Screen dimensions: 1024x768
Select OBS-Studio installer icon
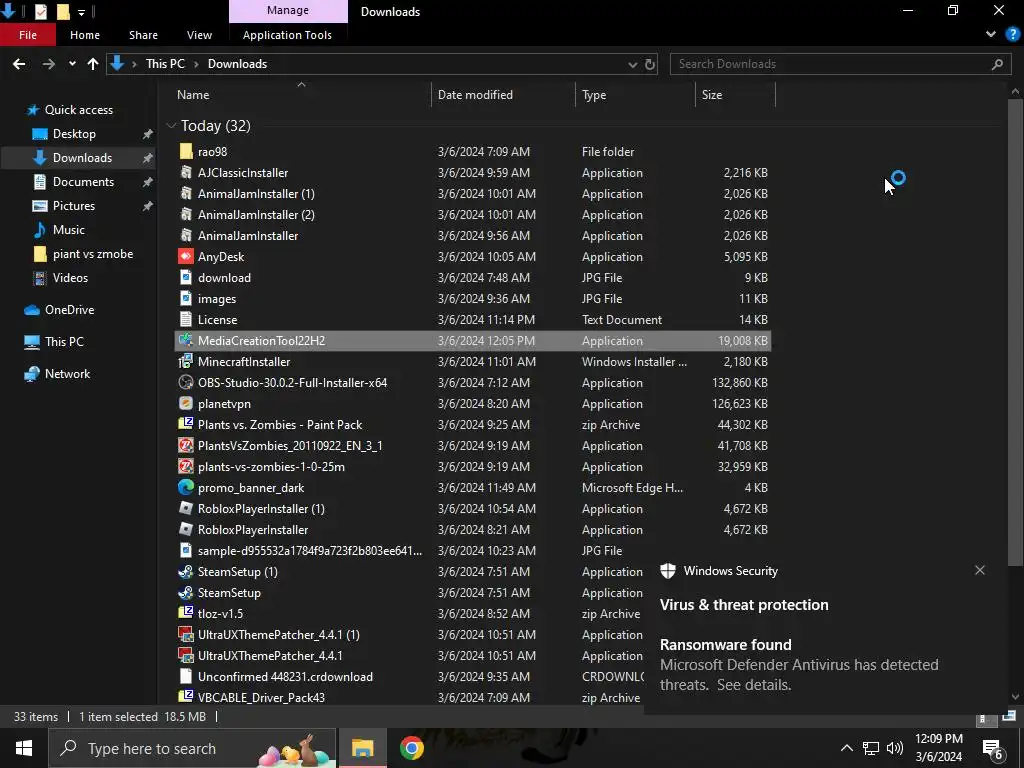(186, 383)
